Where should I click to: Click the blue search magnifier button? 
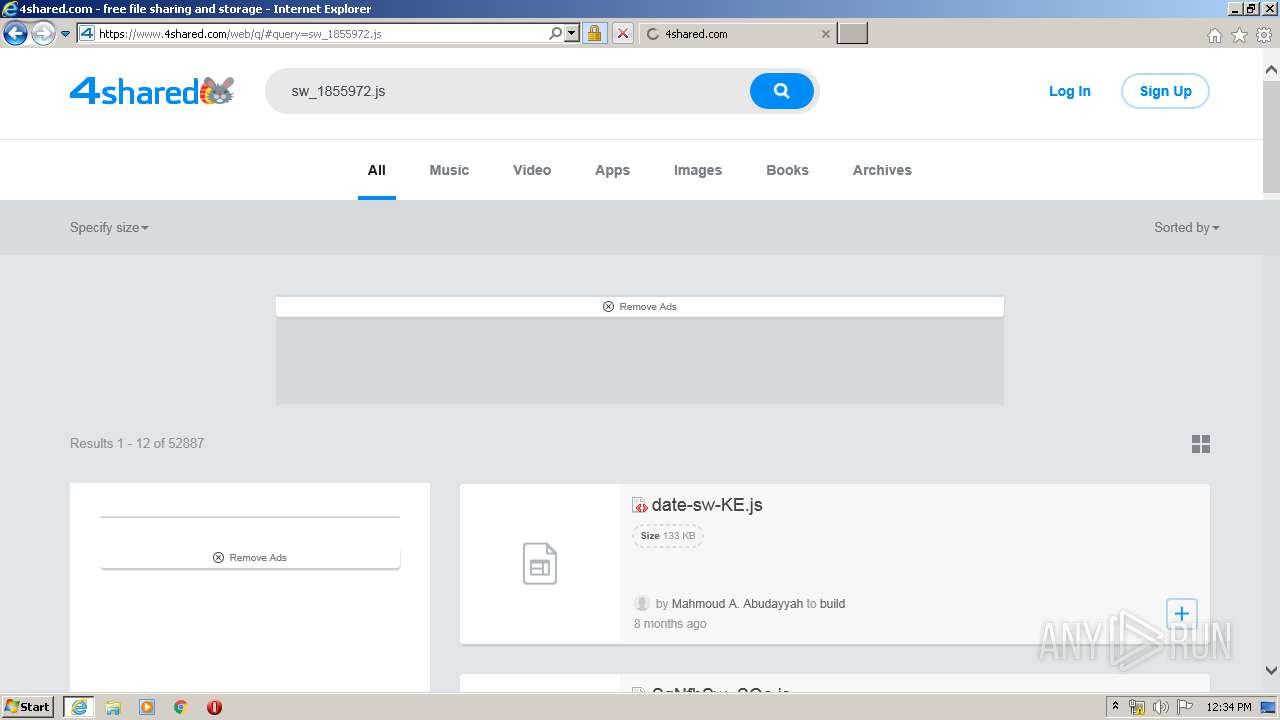coord(782,91)
